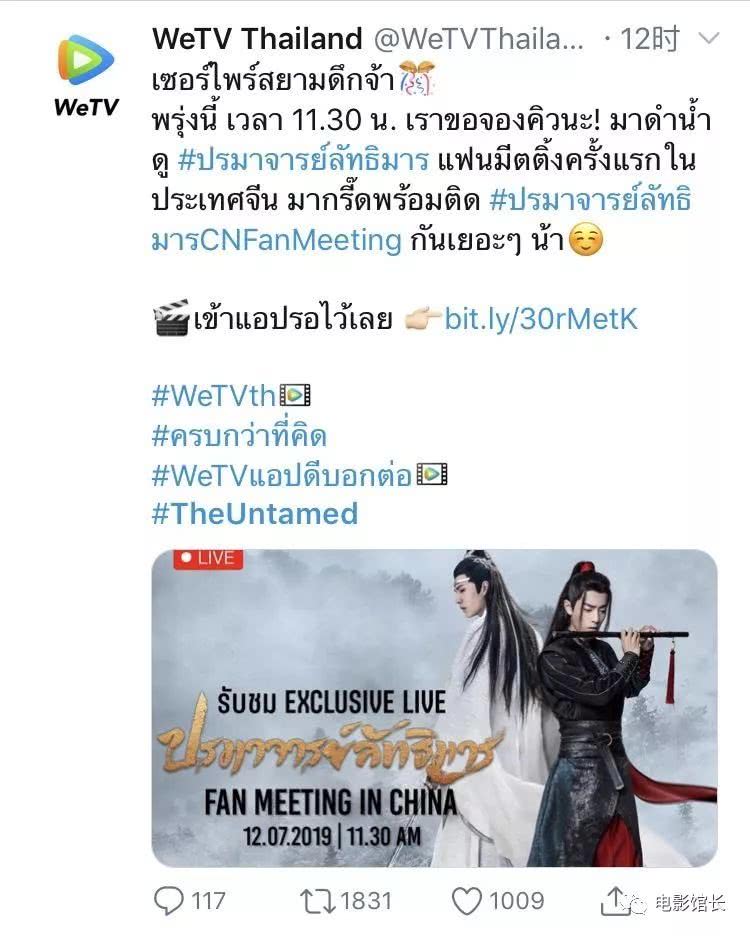The image size is (750, 936).
Task: Open WeTV Thailand account name
Action: tap(257, 39)
